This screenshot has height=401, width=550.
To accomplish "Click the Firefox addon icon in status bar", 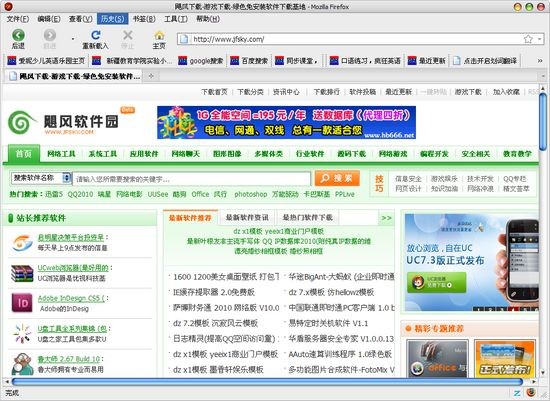I will tap(531, 392).
